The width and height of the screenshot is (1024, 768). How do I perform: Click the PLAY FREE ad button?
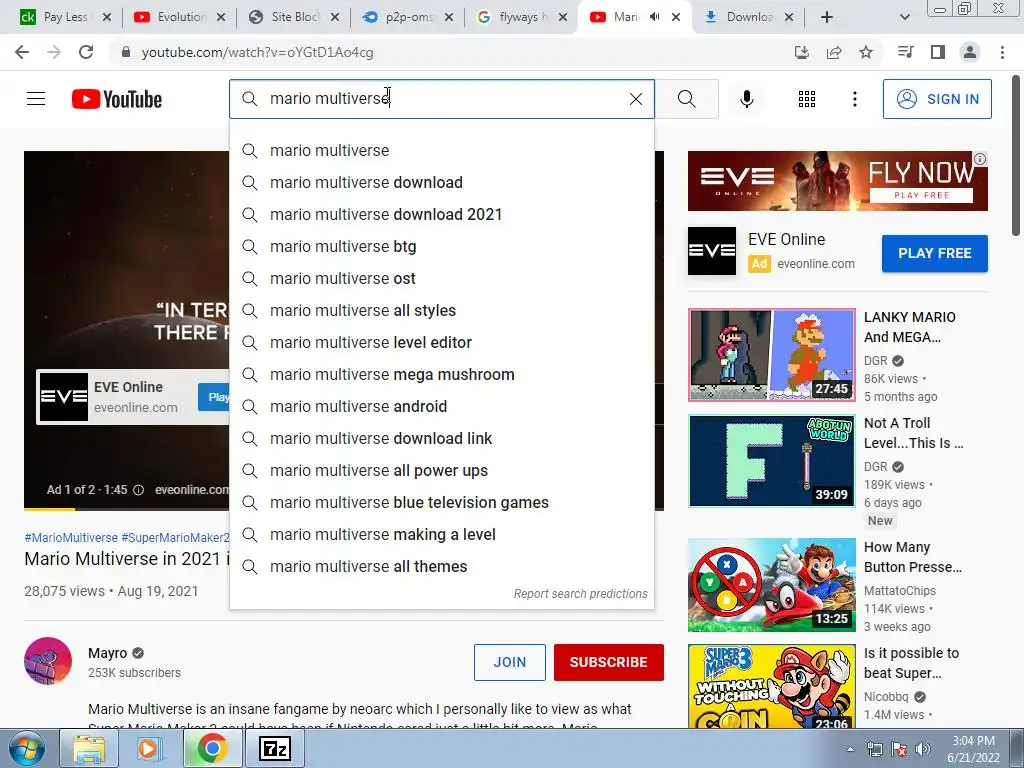click(935, 253)
